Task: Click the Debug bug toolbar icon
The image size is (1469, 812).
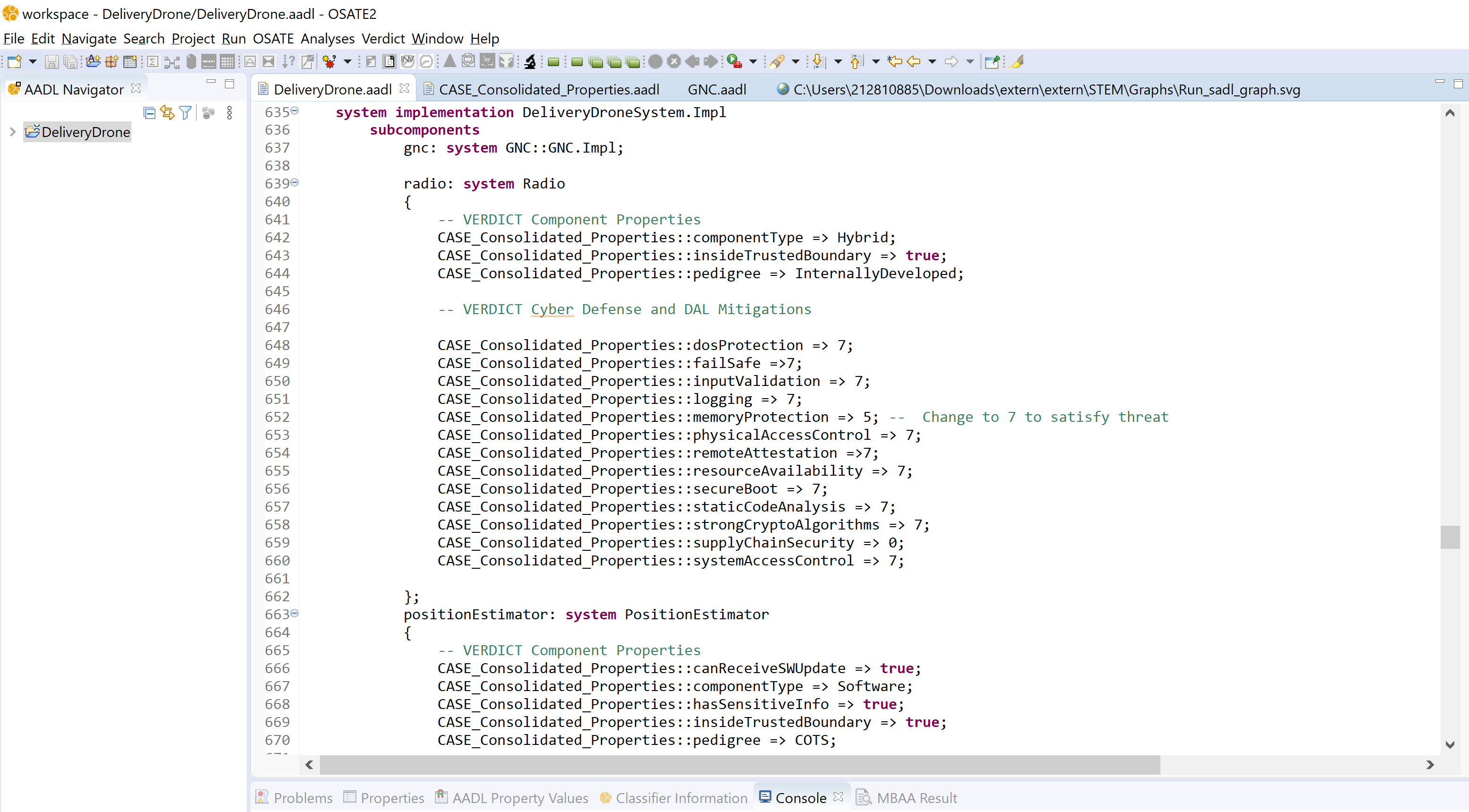Action: pos(329,61)
